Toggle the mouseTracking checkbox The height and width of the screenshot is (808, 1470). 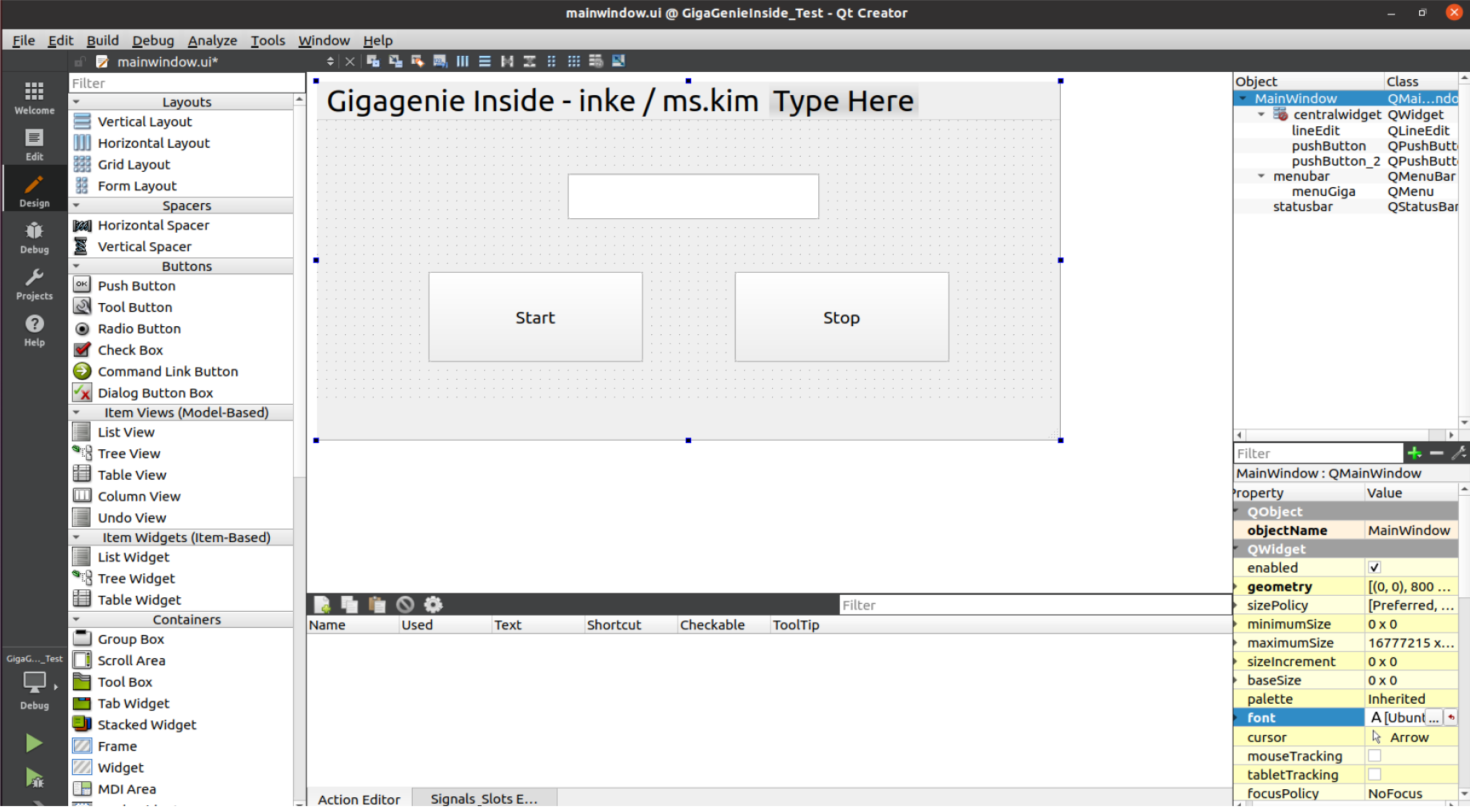coord(1374,756)
